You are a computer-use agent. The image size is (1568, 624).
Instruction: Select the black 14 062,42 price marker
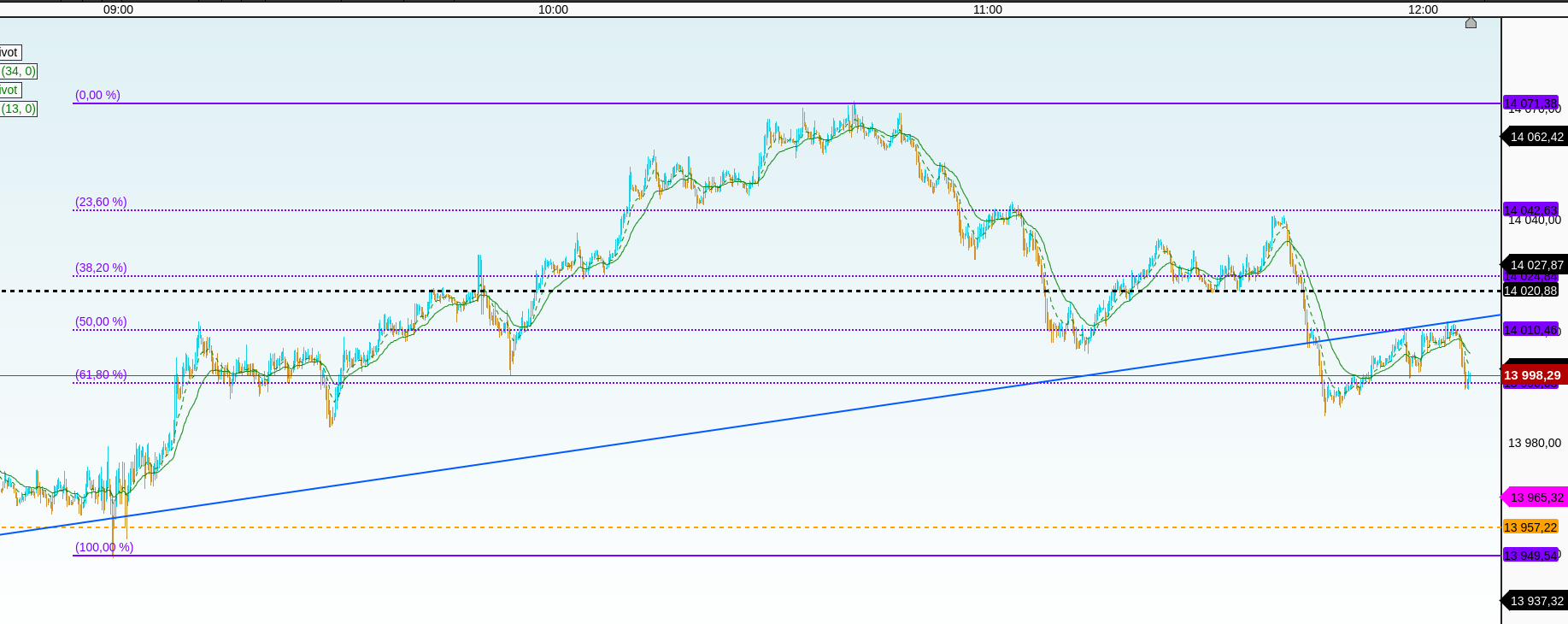[1534, 137]
